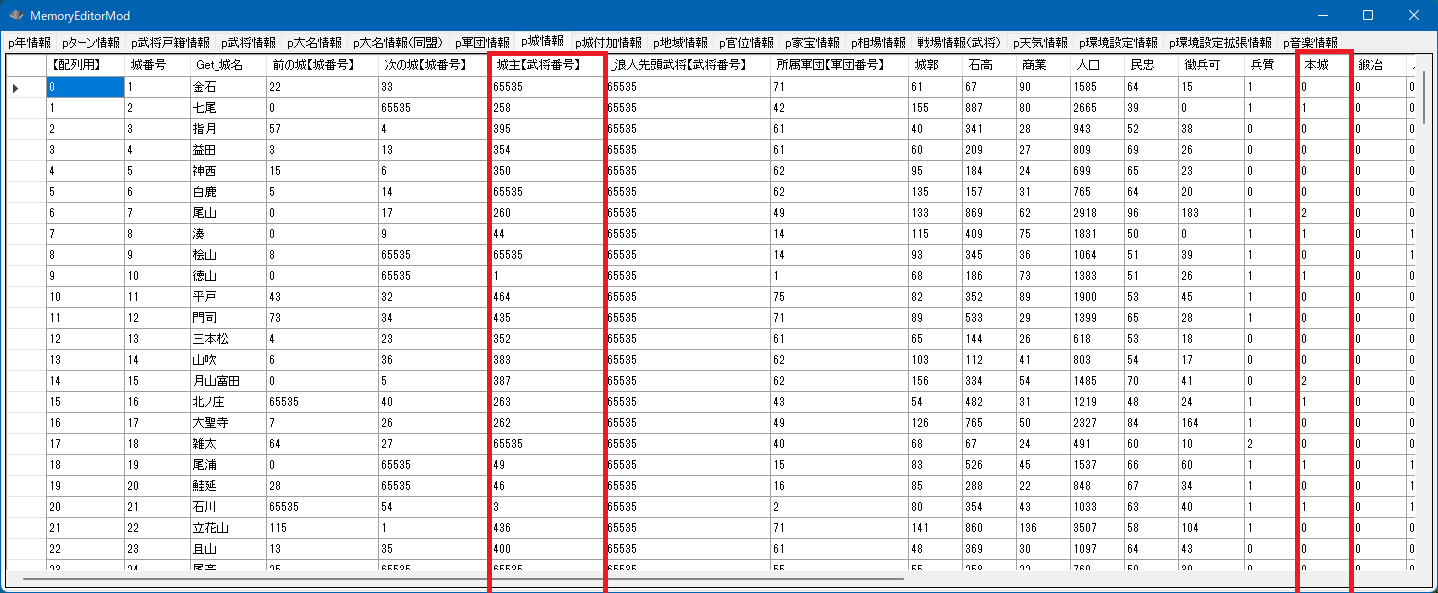Click the 城主【武将番号】 column header

tap(546, 65)
